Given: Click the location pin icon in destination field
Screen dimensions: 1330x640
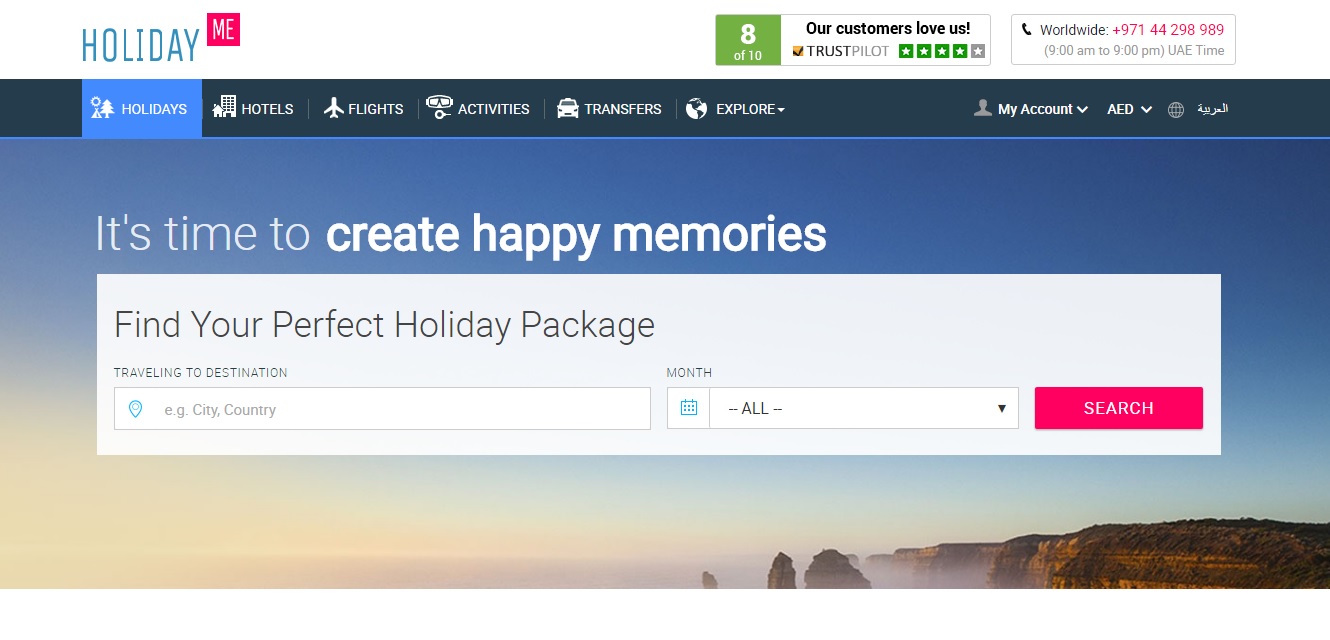Looking at the screenshot, I should (136, 409).
